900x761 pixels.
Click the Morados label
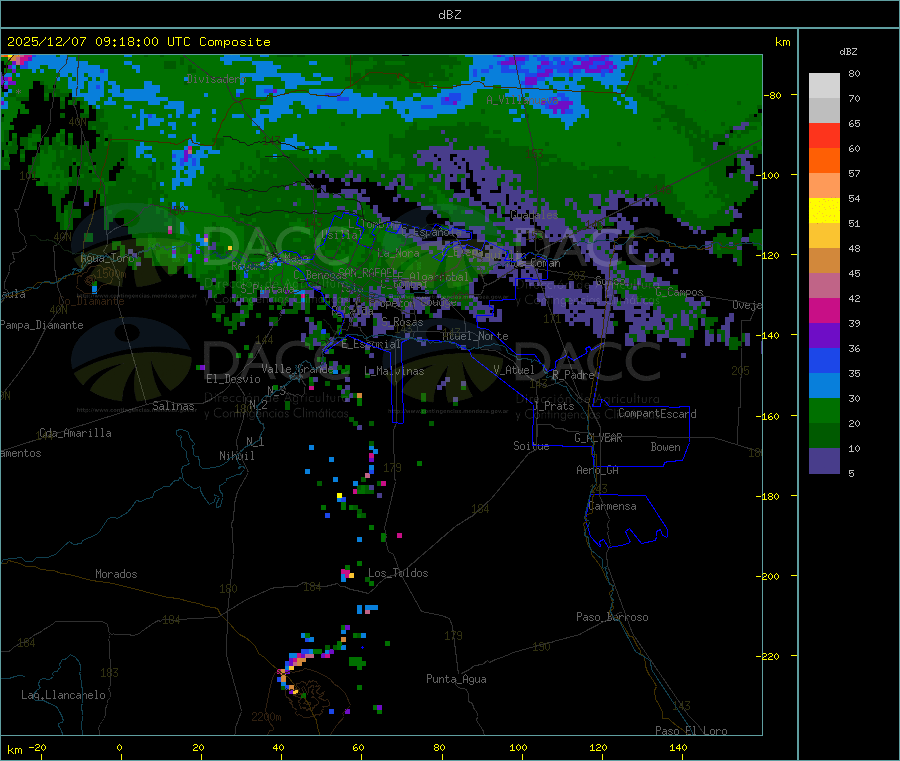pyautogui.click(x=116, y=574)
